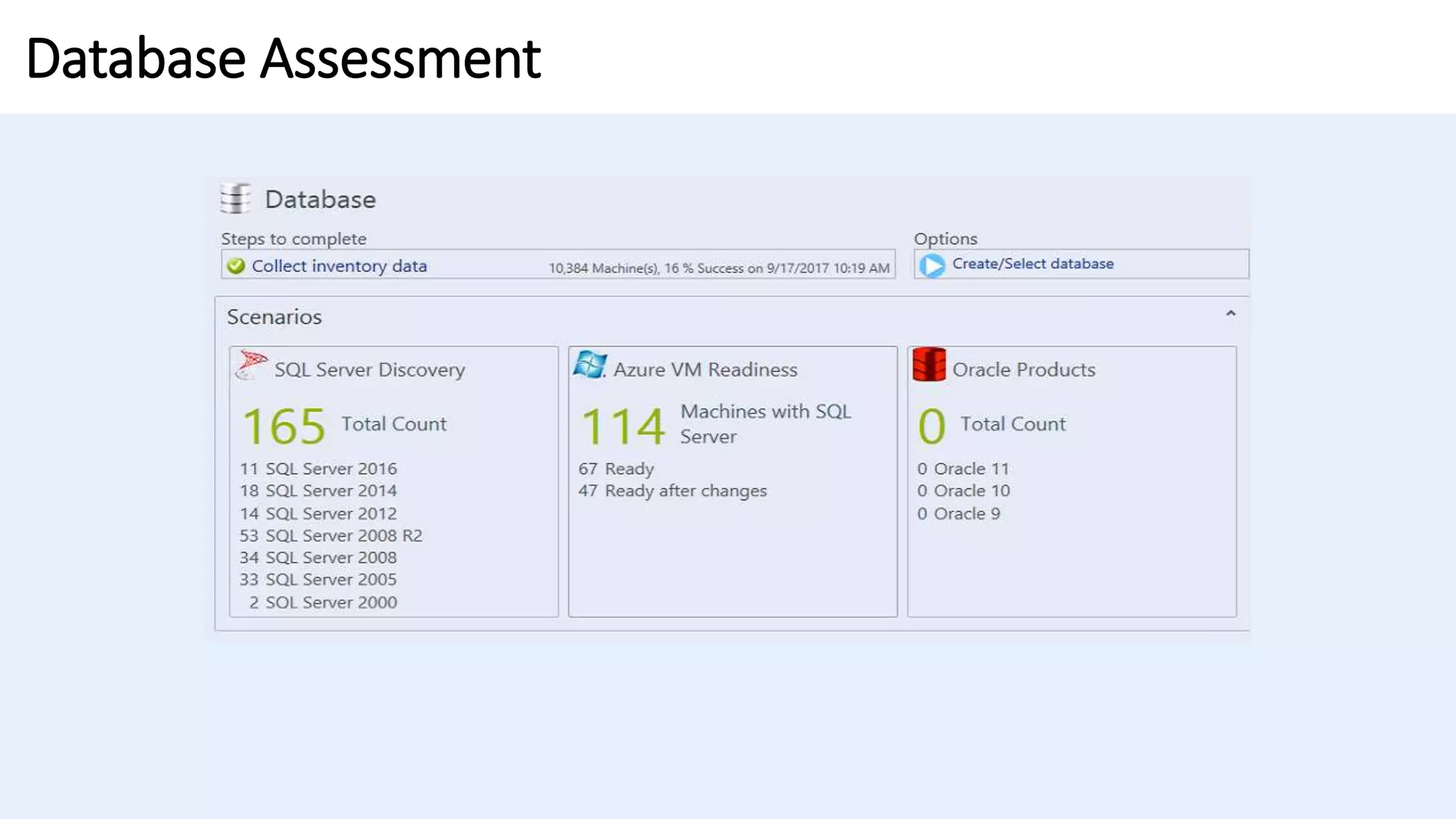The width and height of the screenshot is (1456, 819).
Task: Click the '0 Oracle 10' row
Action: click(963, 491)
